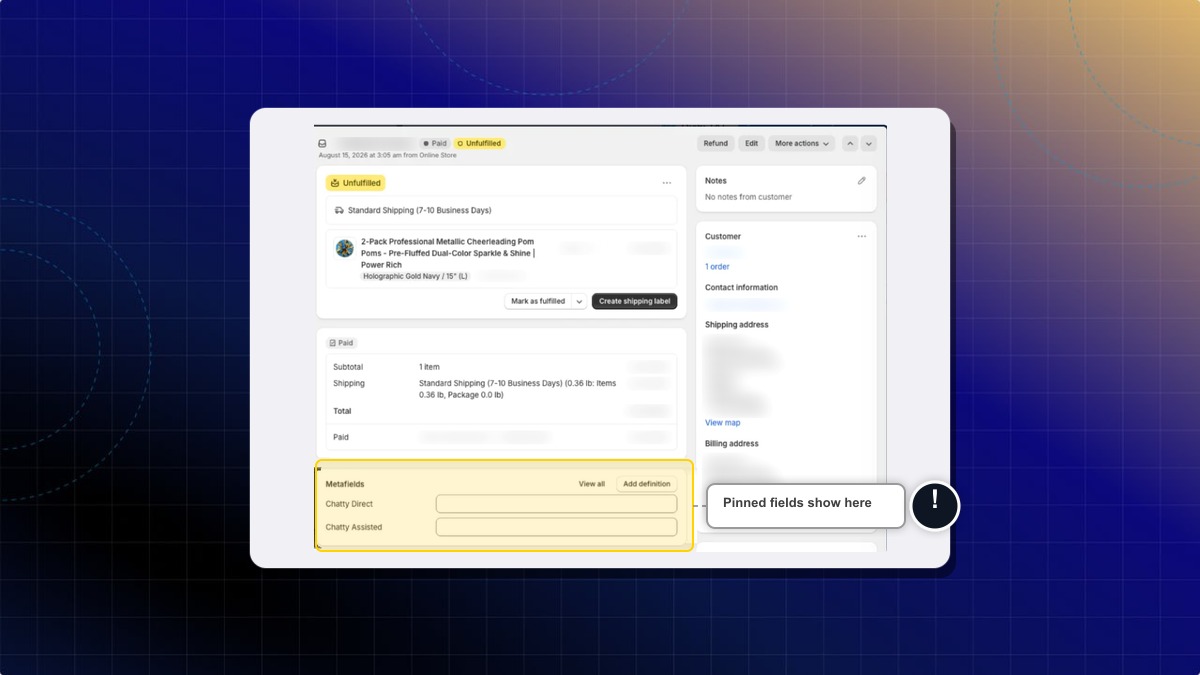Click the View map link
The height and width of the screenshot is (675, 1200).
click(x=723, y=423)
